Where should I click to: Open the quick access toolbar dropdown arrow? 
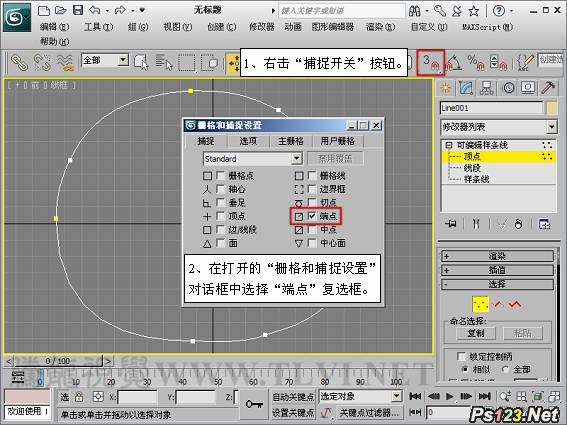point(142,10)
